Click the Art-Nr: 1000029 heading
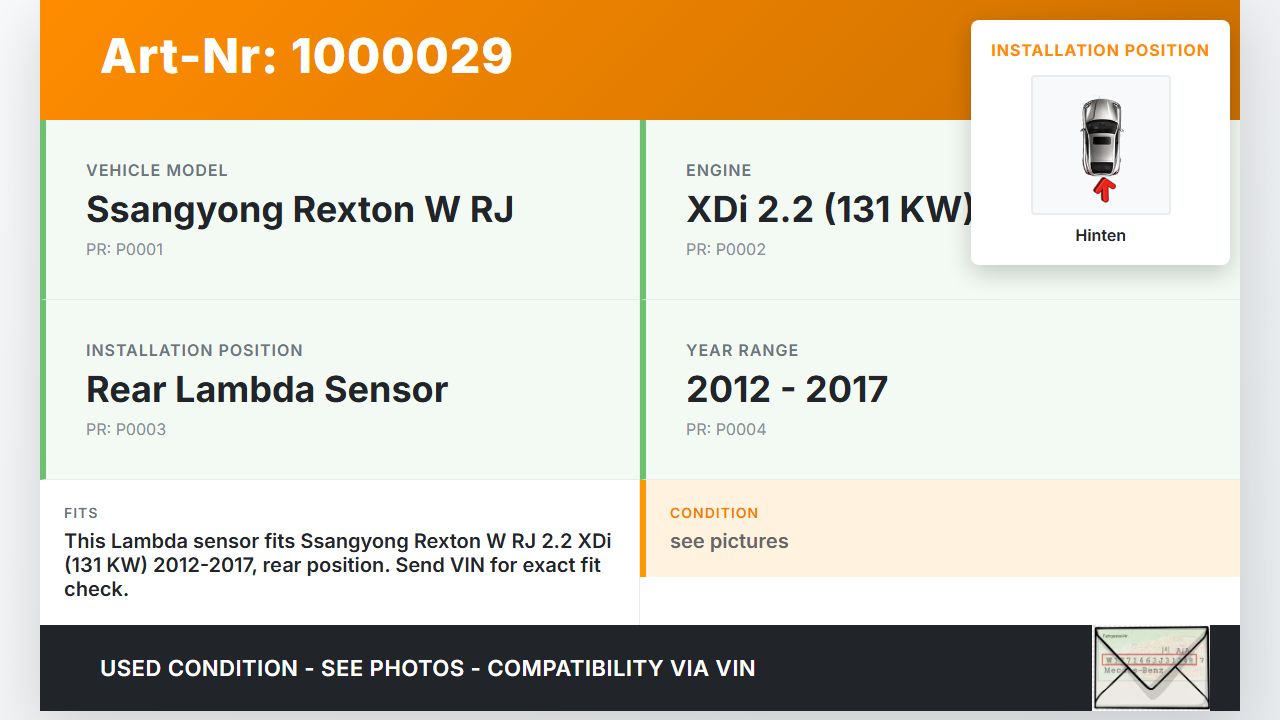The height and width of the screenshot is (720, 1280). click(306, 56)
